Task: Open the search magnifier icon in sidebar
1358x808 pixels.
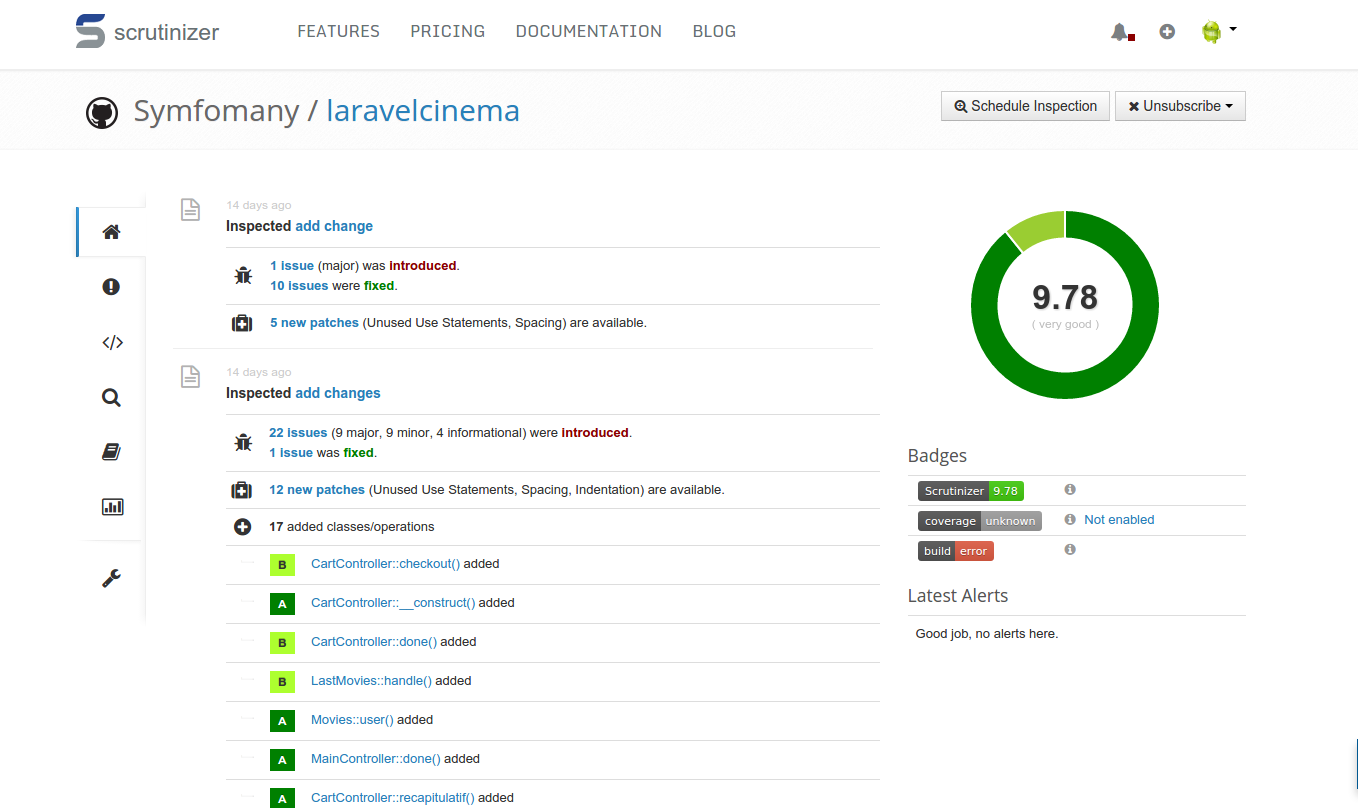Action: [x=111, y=398]
